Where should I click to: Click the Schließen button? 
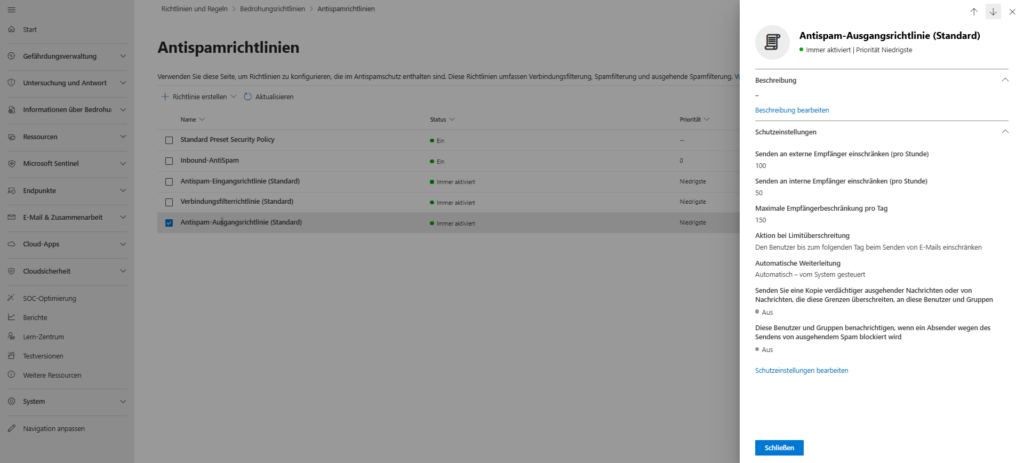778,448
